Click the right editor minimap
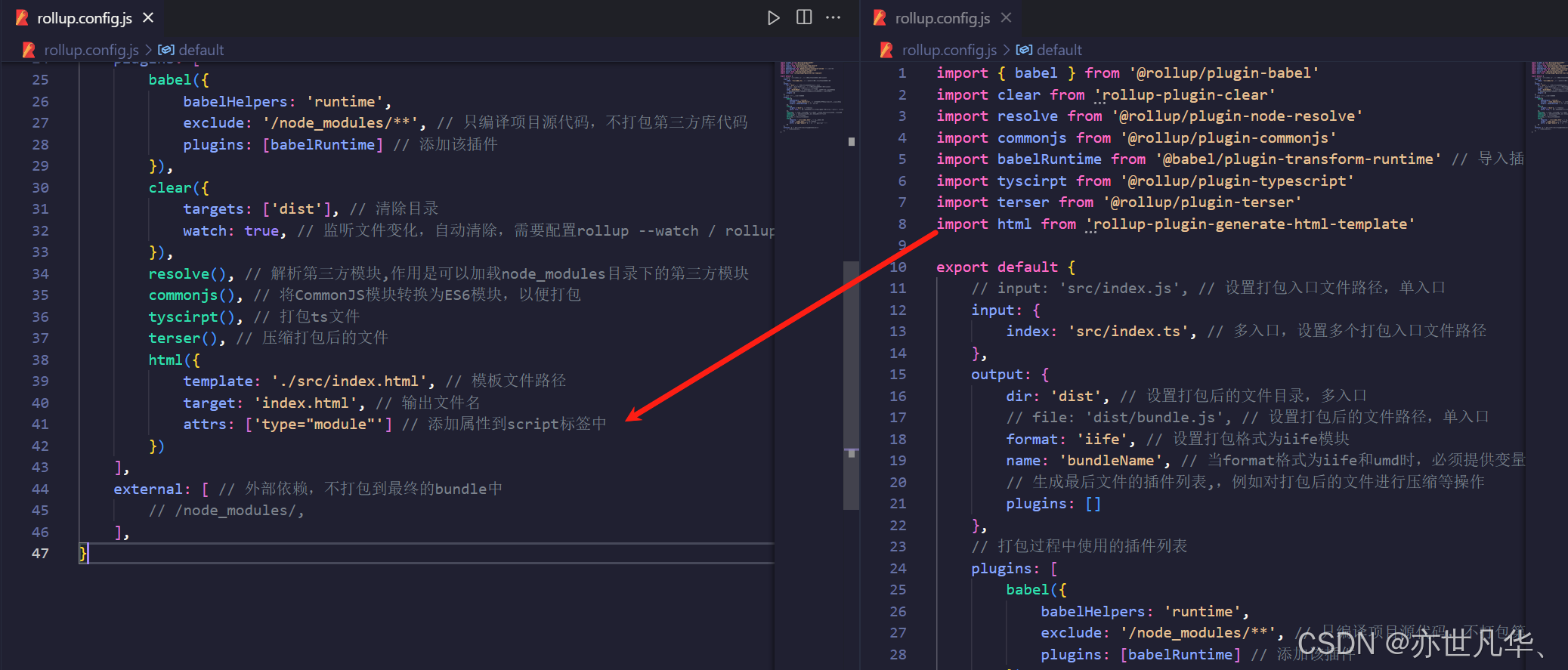 click(x=1548, y=97)
